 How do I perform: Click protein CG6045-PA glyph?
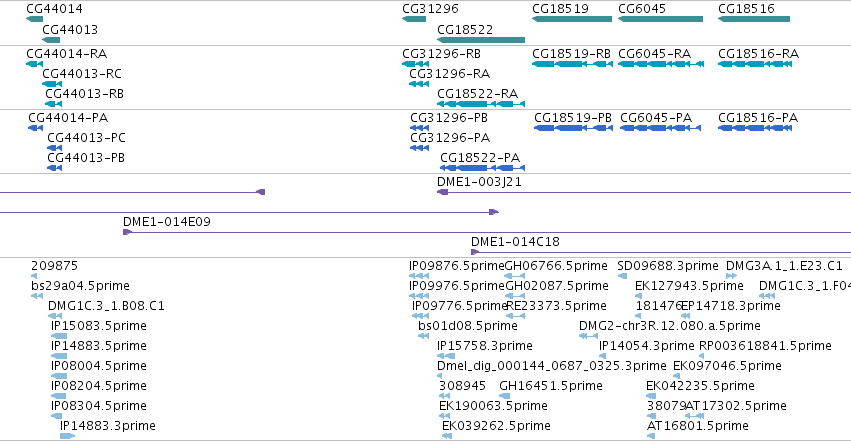coord(661,128)
